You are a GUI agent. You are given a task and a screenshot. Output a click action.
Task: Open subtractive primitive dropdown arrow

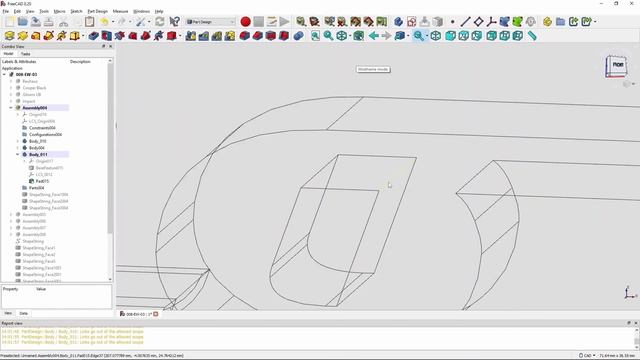pos(180,36)
